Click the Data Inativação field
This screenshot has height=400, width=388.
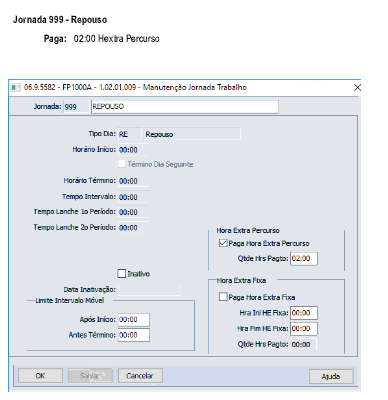(149, 289)
